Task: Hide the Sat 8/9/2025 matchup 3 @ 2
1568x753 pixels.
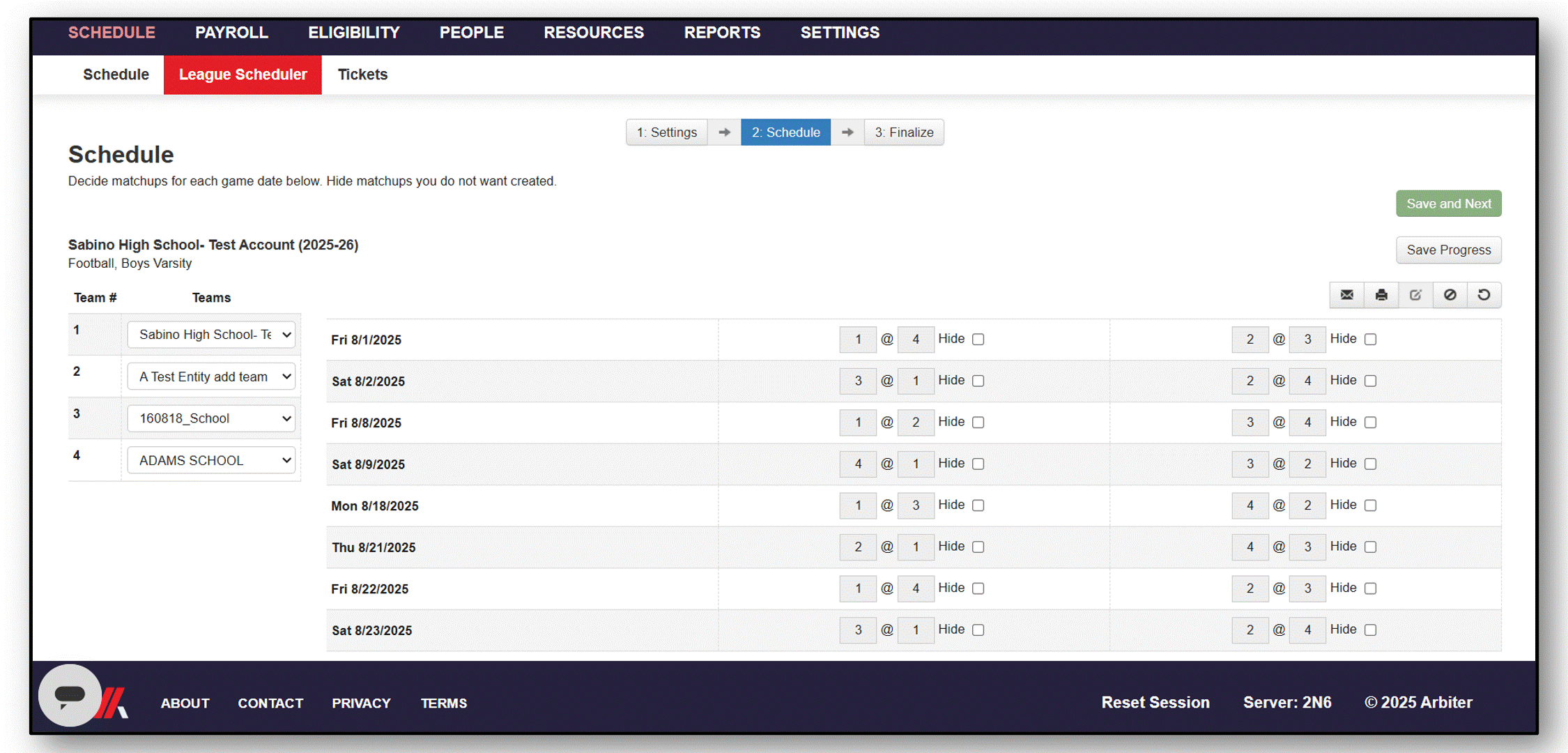Action: (1371, 463)
